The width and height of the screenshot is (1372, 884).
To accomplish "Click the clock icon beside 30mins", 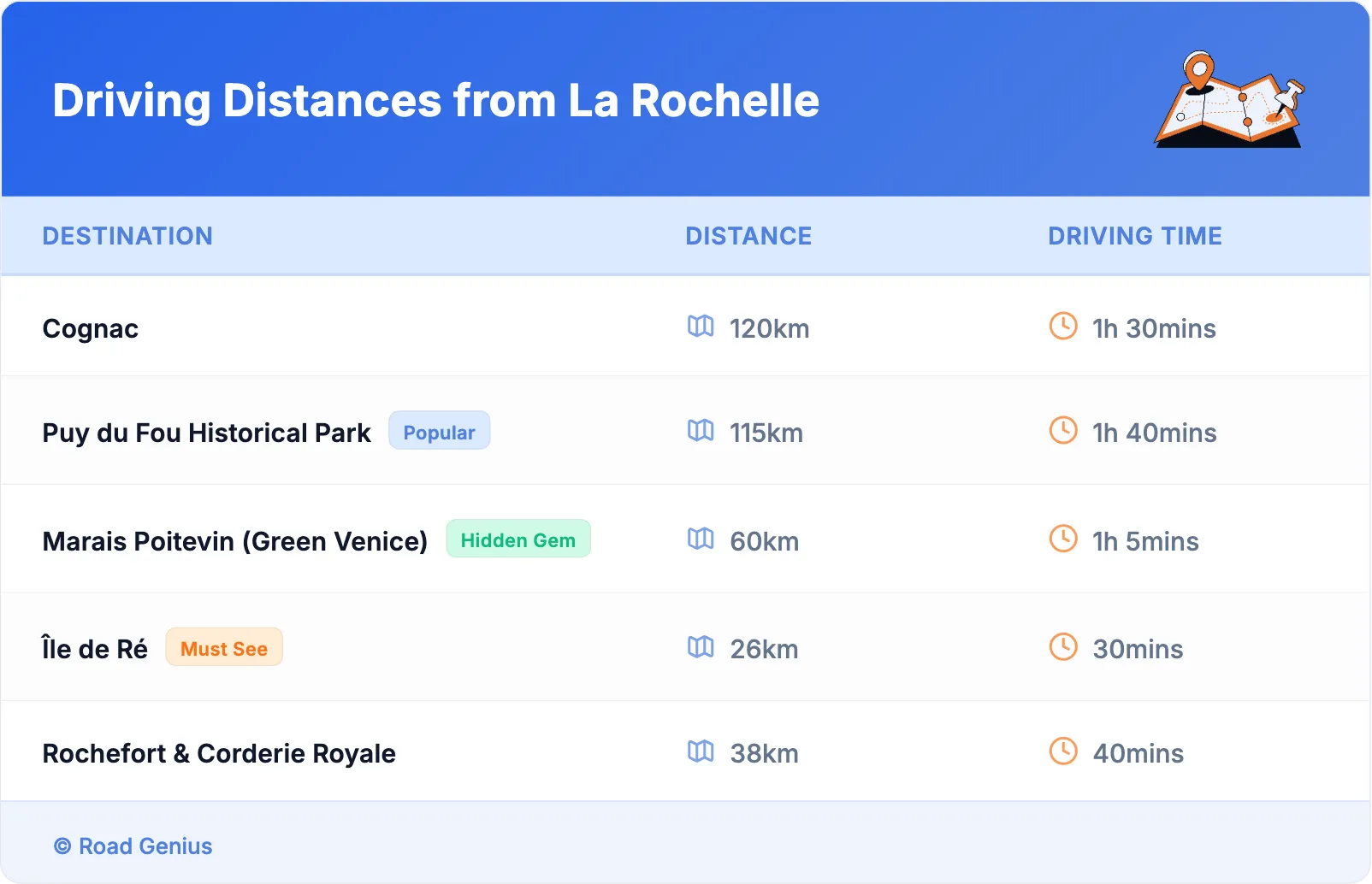I will point(1063,646).
